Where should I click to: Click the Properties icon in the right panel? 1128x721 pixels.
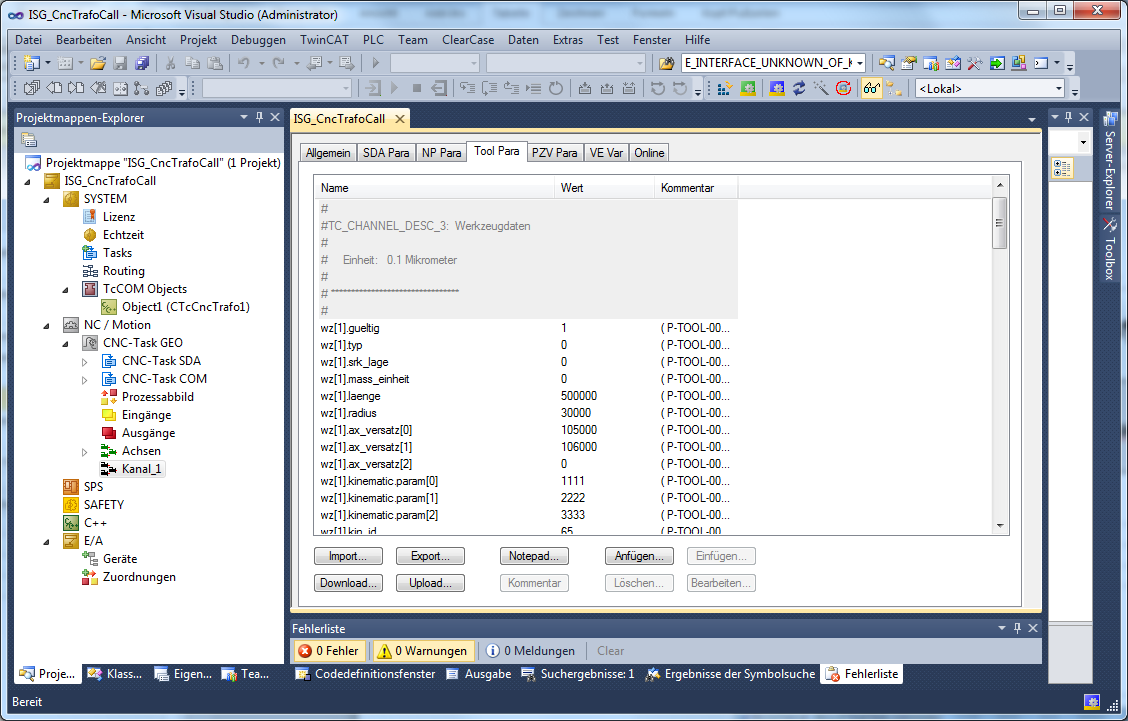pyautogui.click(x=1063, y=168)
